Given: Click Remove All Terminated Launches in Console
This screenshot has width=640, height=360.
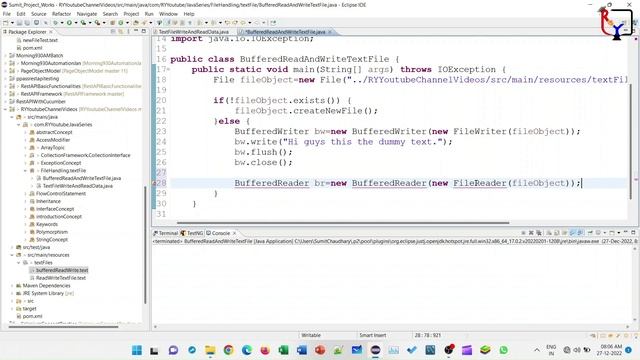Looking at the screenshot, I should click(539, 233).
